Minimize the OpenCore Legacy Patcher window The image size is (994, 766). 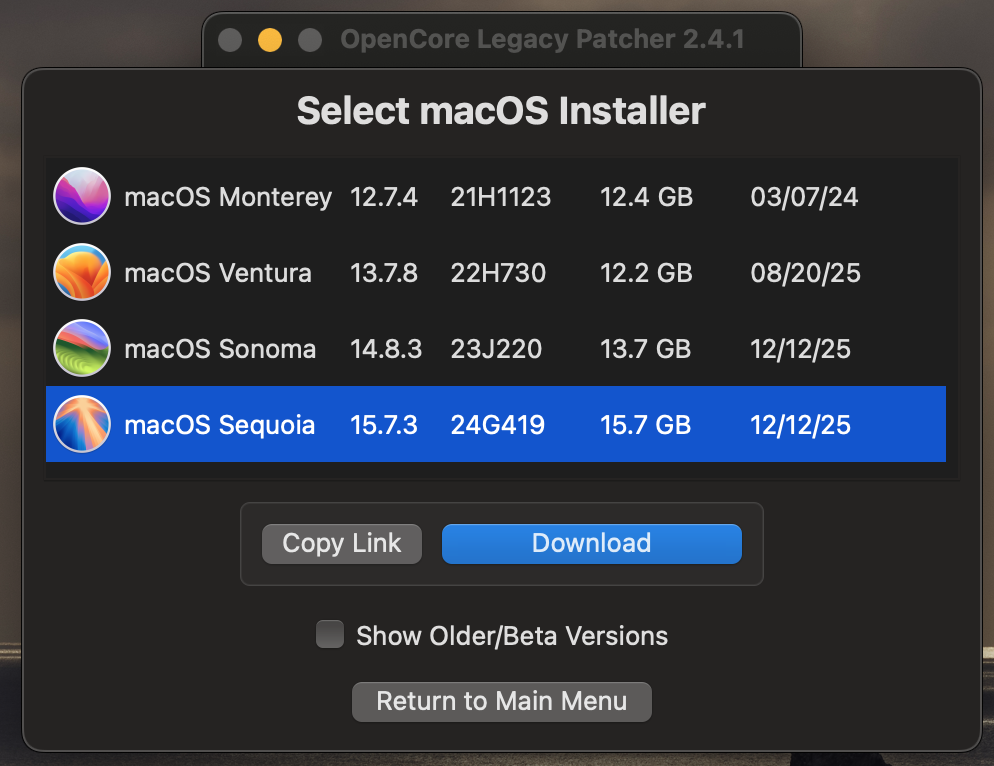click(x=269, y=40)
